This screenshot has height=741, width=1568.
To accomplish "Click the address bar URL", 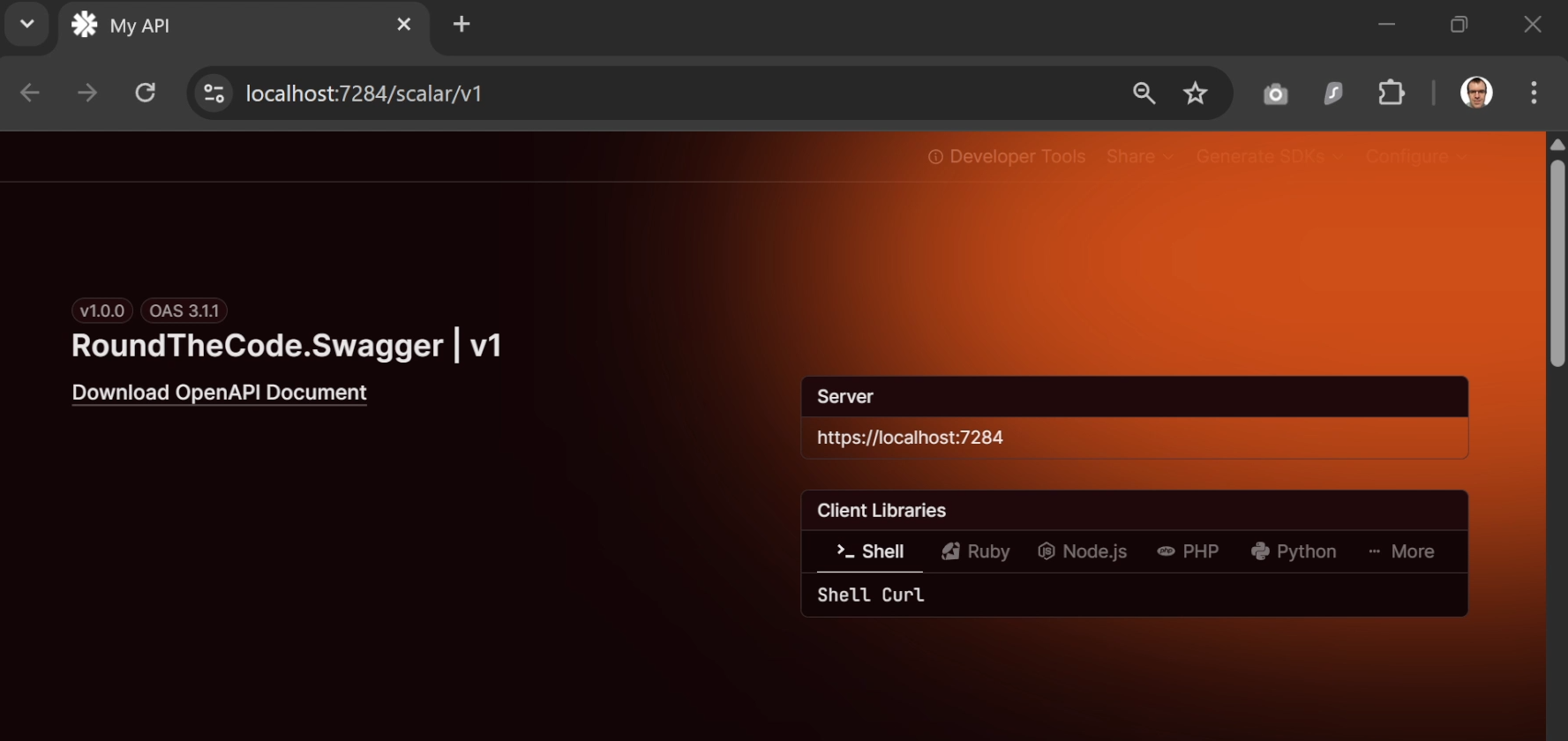I will (x=364, y=94).
